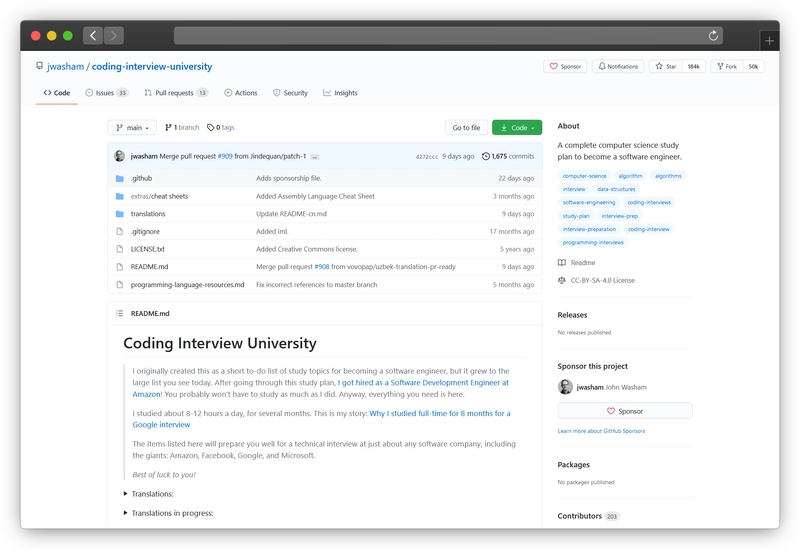The image size is (800, 549).
Task: Open README.md in the file list
Action: point(149,266)
